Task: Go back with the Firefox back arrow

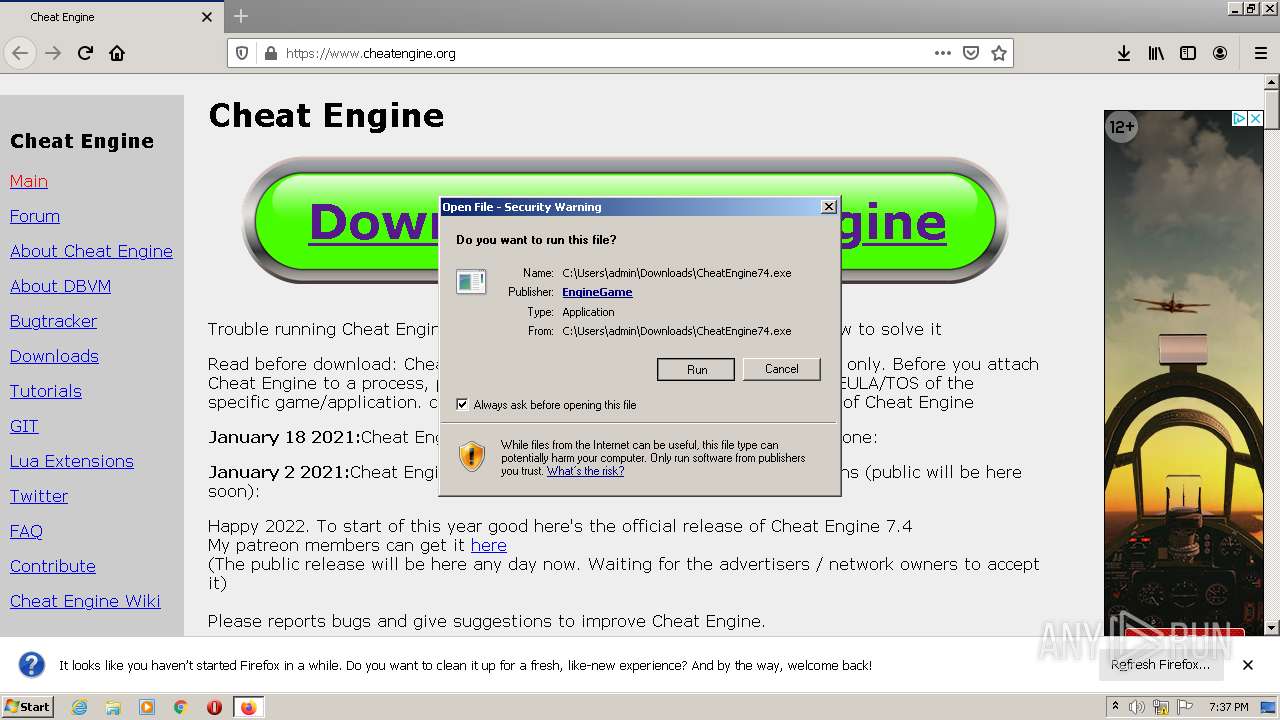Action: click(x=20, y=53)
